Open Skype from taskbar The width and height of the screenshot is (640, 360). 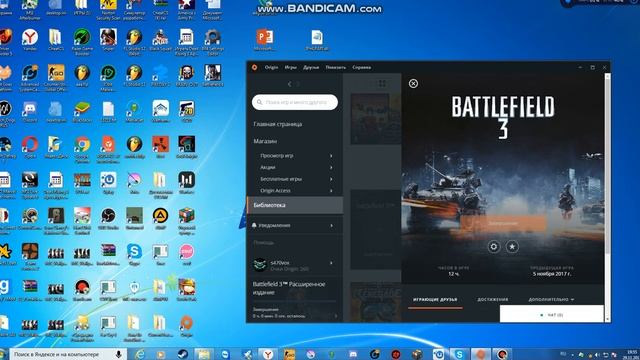460,354
